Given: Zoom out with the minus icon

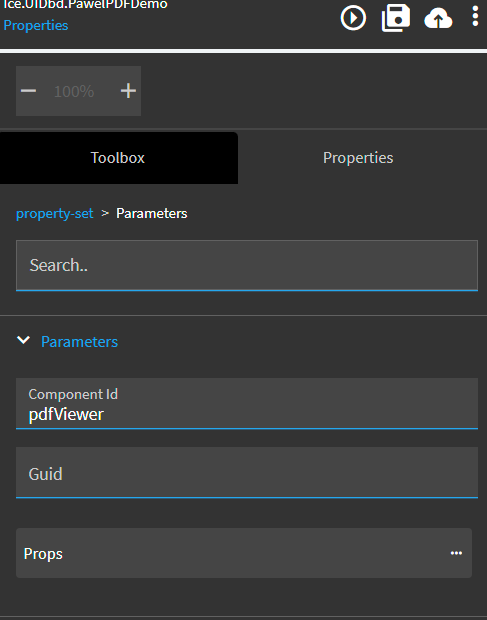Looking at the screenshot, I should tap(28, 91).
